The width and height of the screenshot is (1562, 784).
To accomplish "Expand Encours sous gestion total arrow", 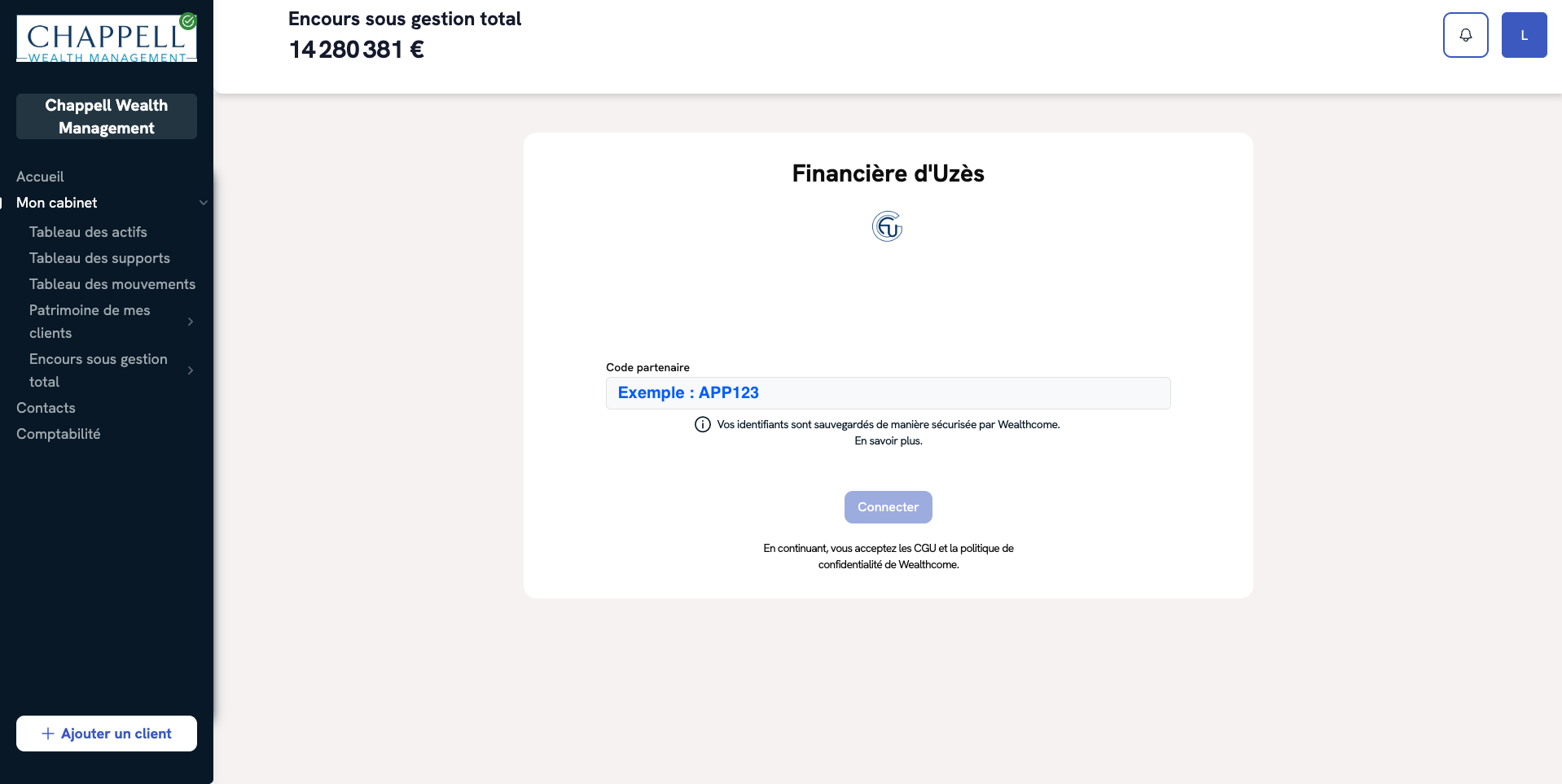I will [x=191, y=370].
